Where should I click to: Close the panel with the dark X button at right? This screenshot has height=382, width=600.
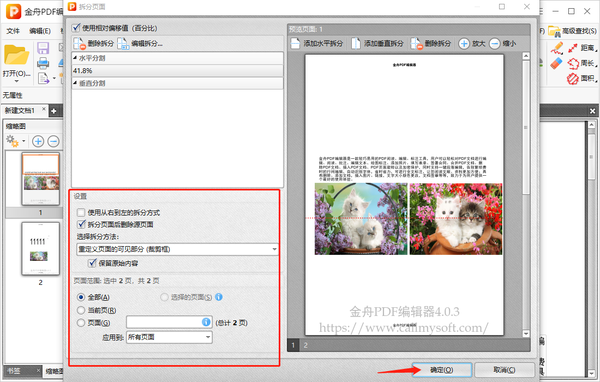592,111
